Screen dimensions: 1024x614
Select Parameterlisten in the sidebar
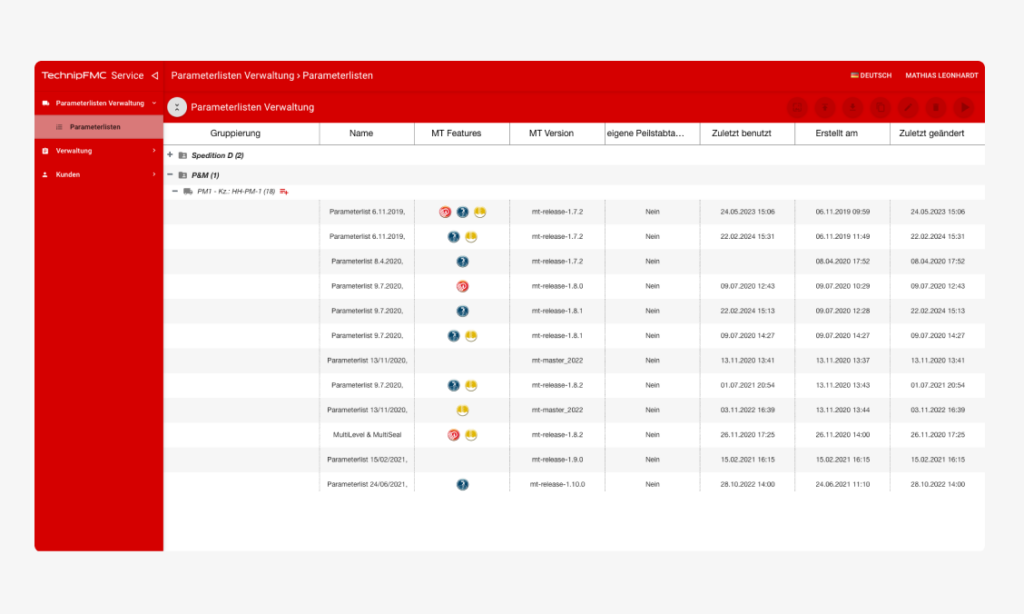99,127
